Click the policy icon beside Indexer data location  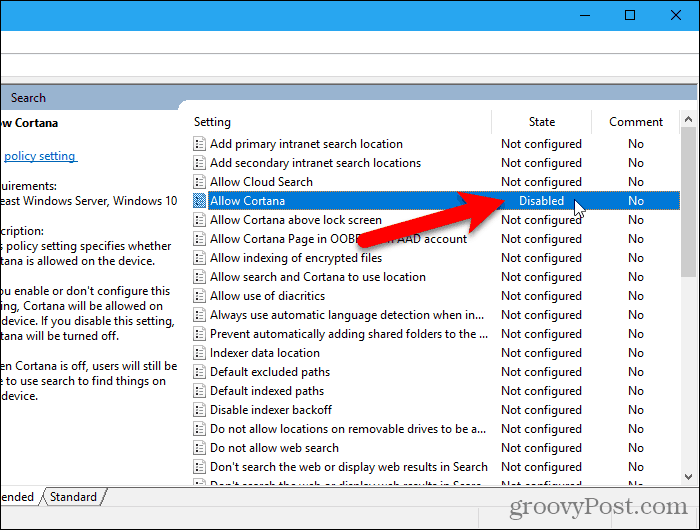tap(199, 353)
